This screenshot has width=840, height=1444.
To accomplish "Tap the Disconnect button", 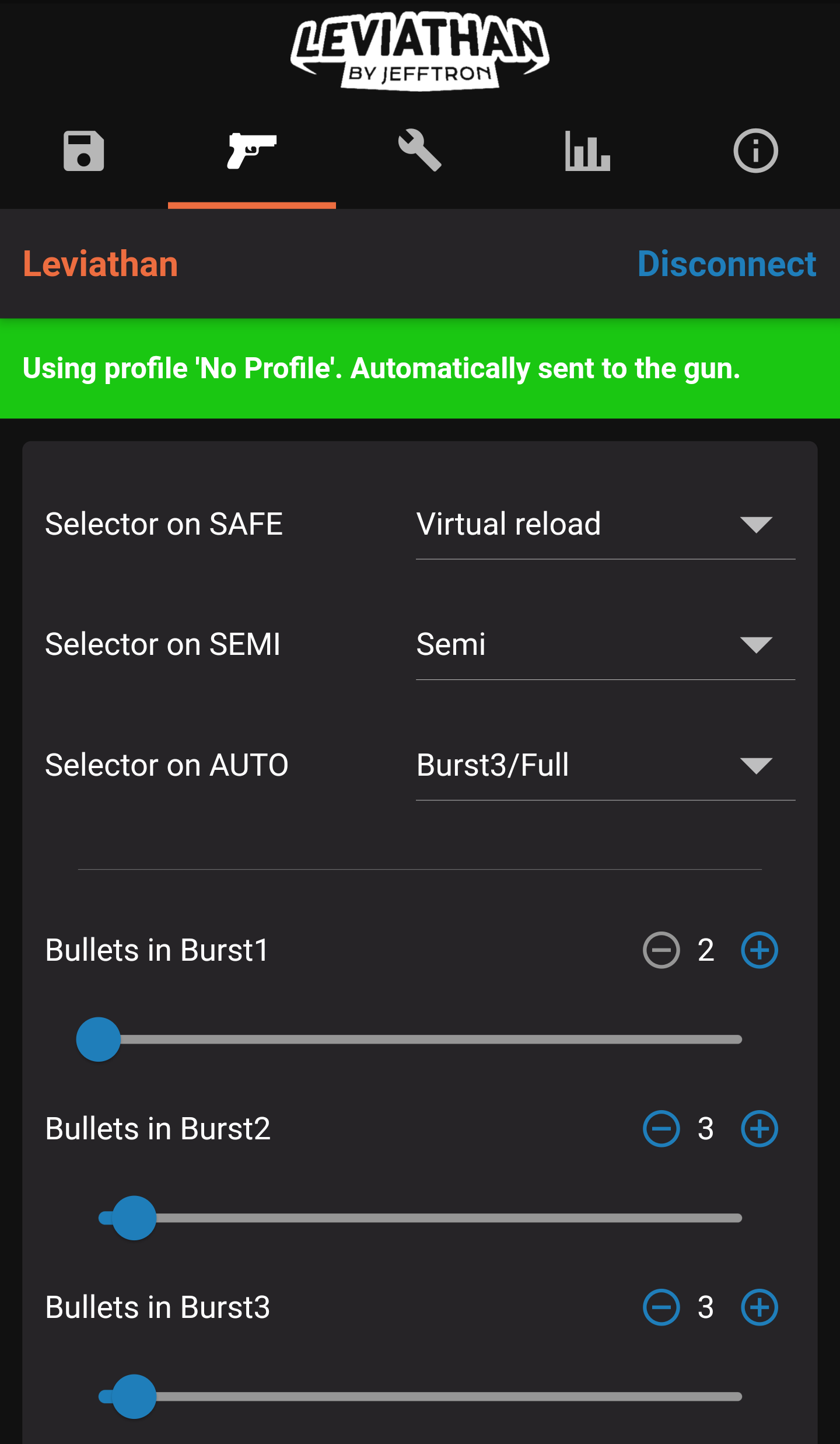I will [x=726, y=264].
